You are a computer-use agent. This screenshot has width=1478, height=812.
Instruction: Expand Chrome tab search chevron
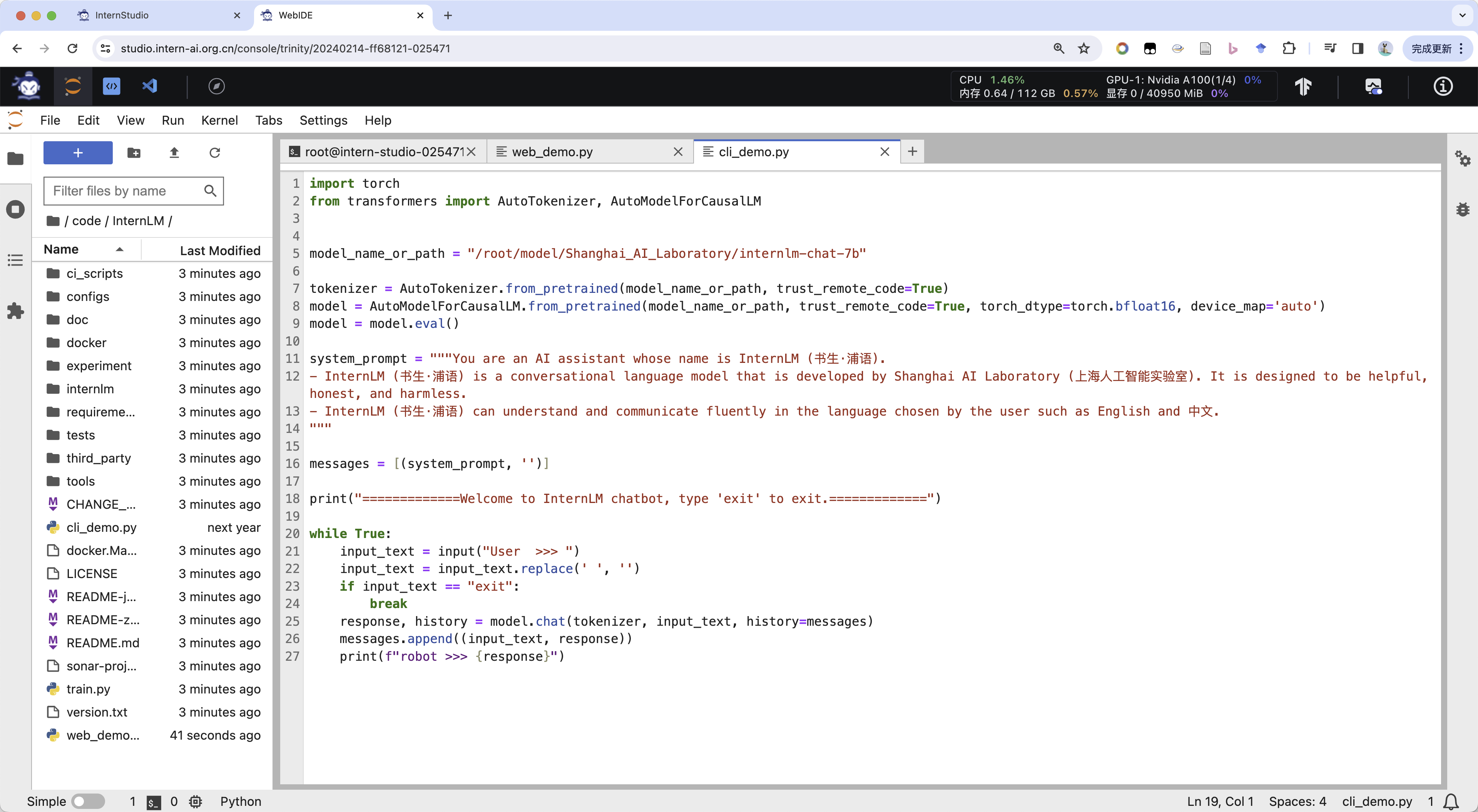click(x=1462, y=15)
